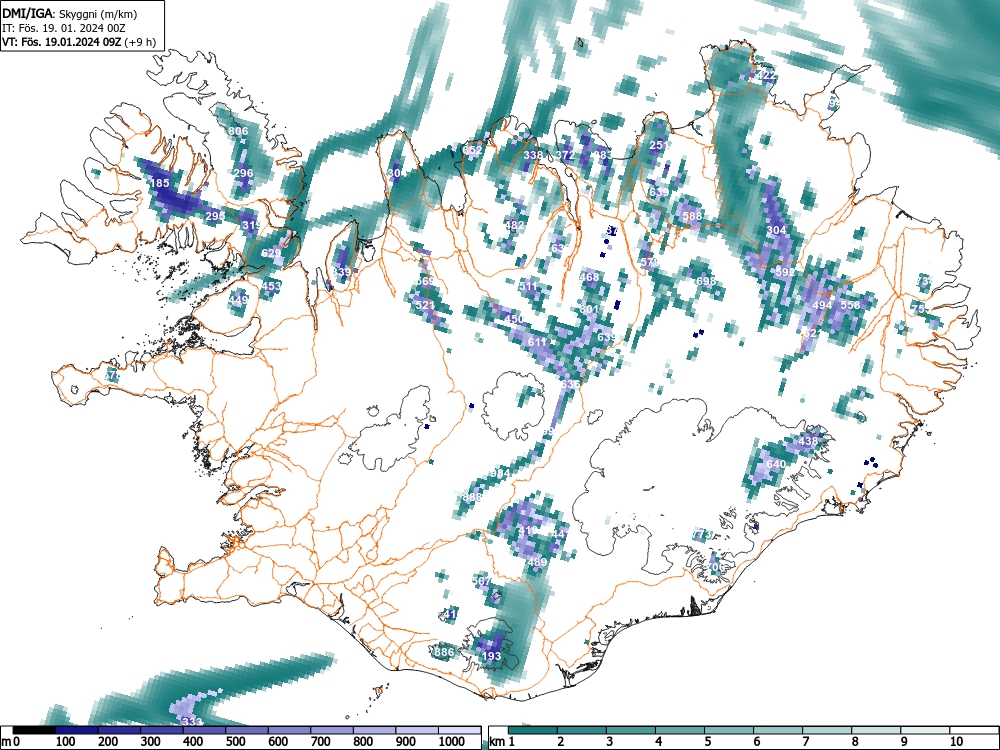Screen dimensions: 1000x750
Task: Select the map value 372
Action: click(566, 155)
